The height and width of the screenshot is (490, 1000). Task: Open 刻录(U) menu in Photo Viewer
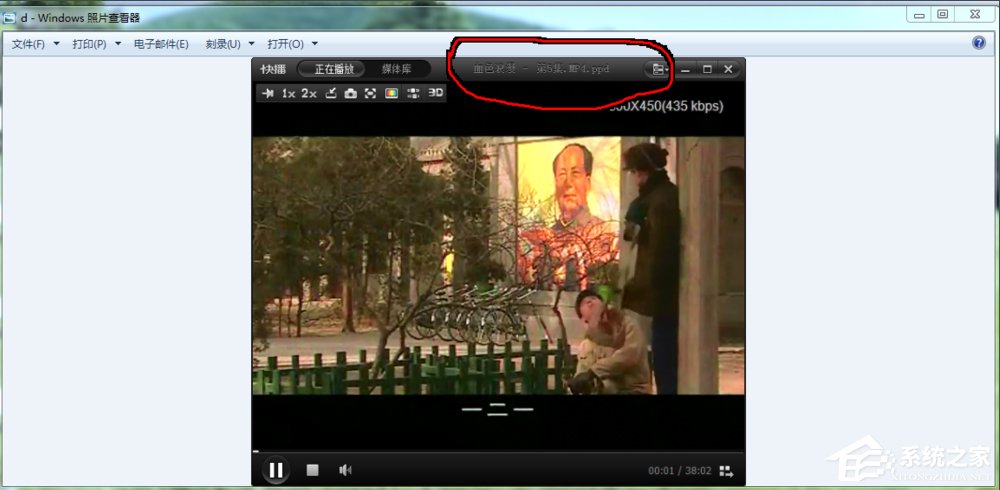pos(223,44)
